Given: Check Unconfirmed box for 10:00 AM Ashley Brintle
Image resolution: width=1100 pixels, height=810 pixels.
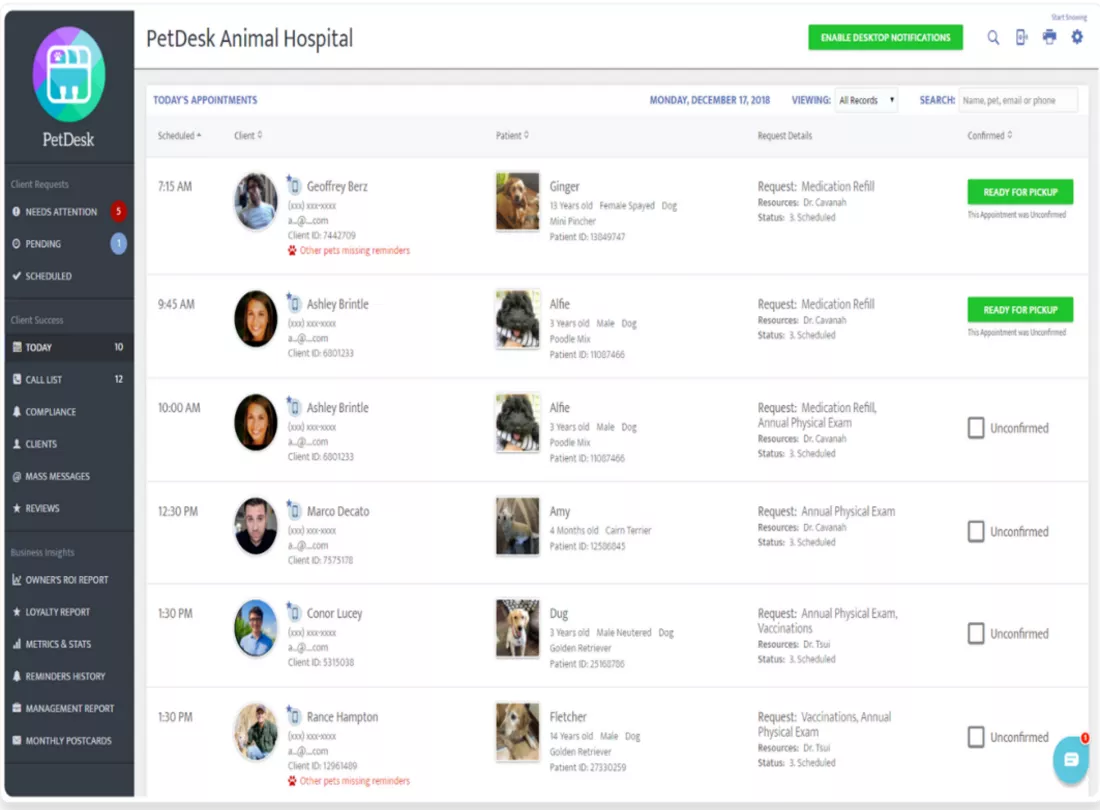Looking at the screenshot, I should pos(976,427).
